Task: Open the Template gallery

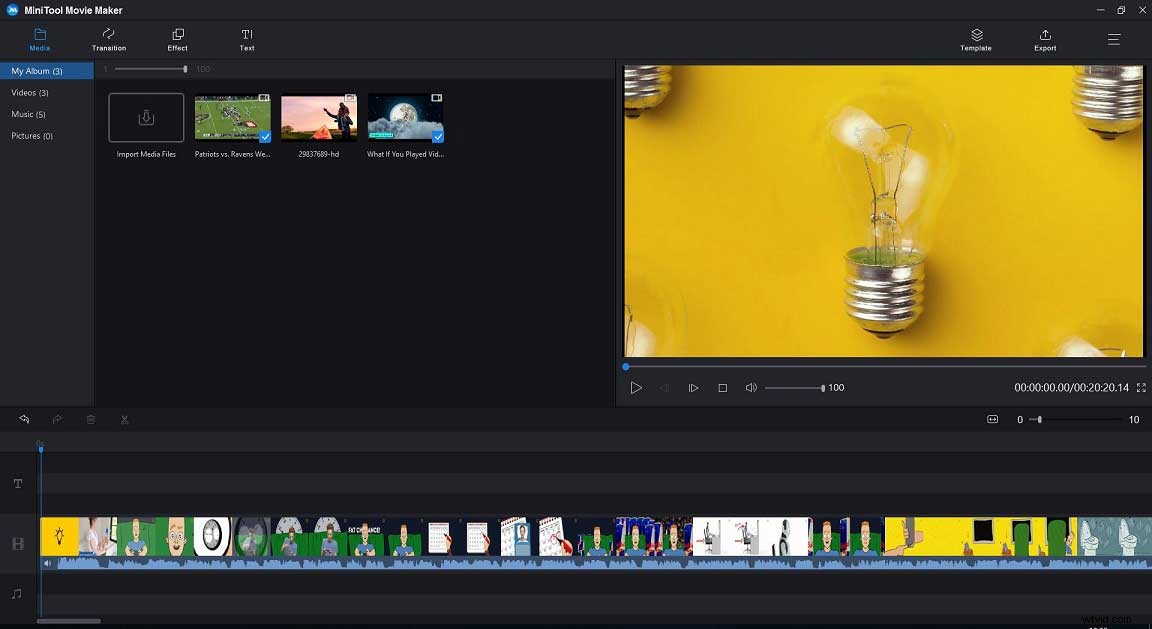Action: (975, 40)
